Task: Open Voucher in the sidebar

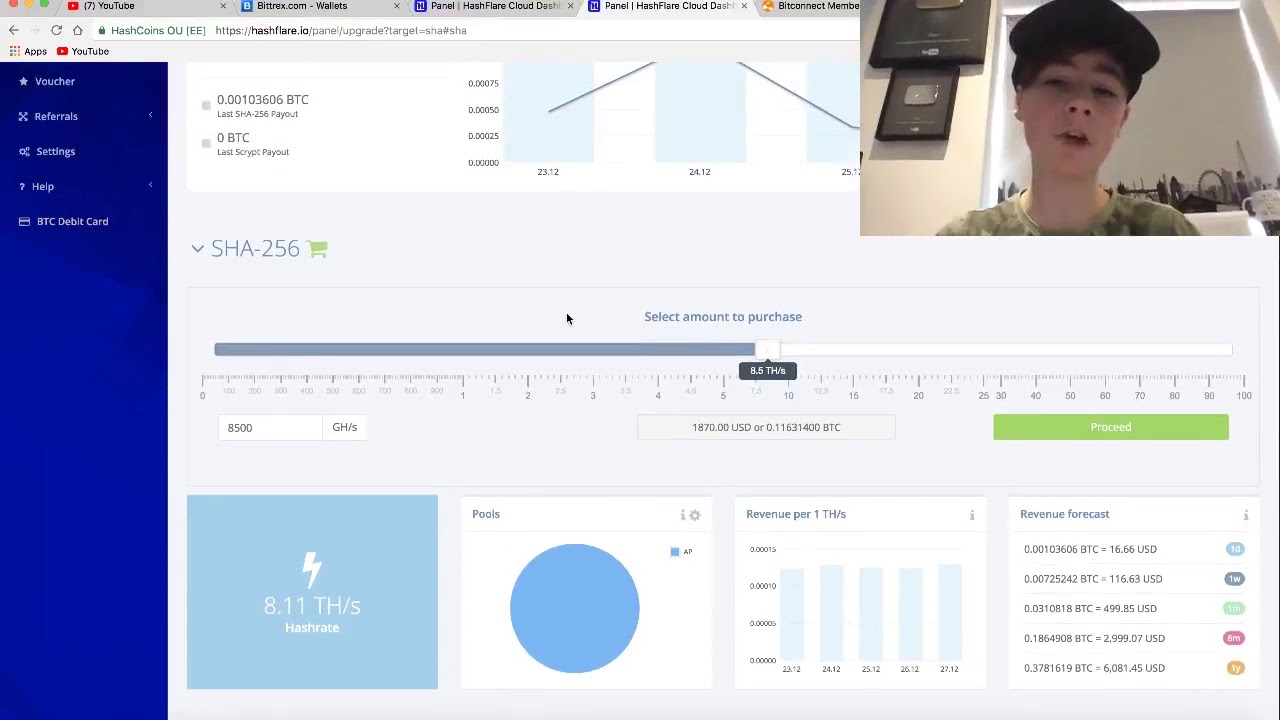Action: (x=55, y=81)
